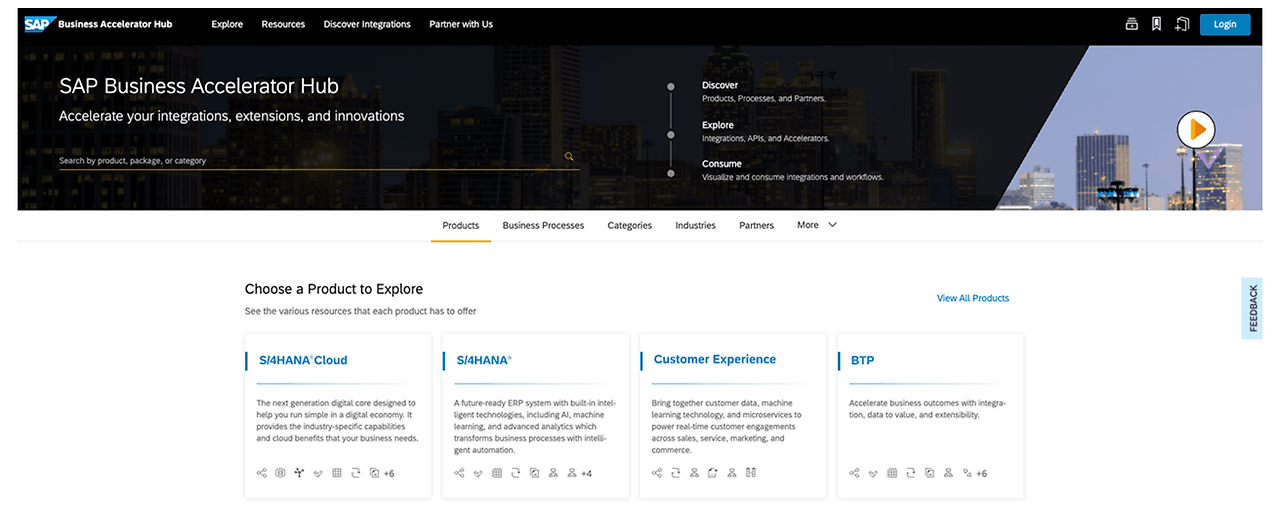
Task: Click branching-nodes icon in S/4HANA Cloud card
Action: (299, 473)
